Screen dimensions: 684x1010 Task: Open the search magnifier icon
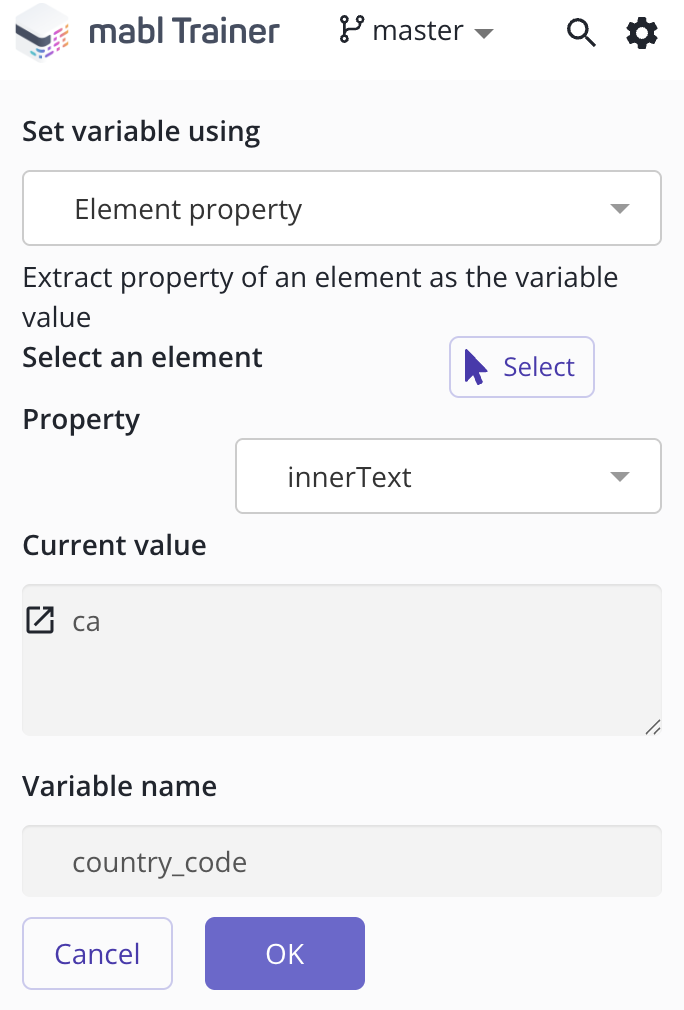coord(581,32)
